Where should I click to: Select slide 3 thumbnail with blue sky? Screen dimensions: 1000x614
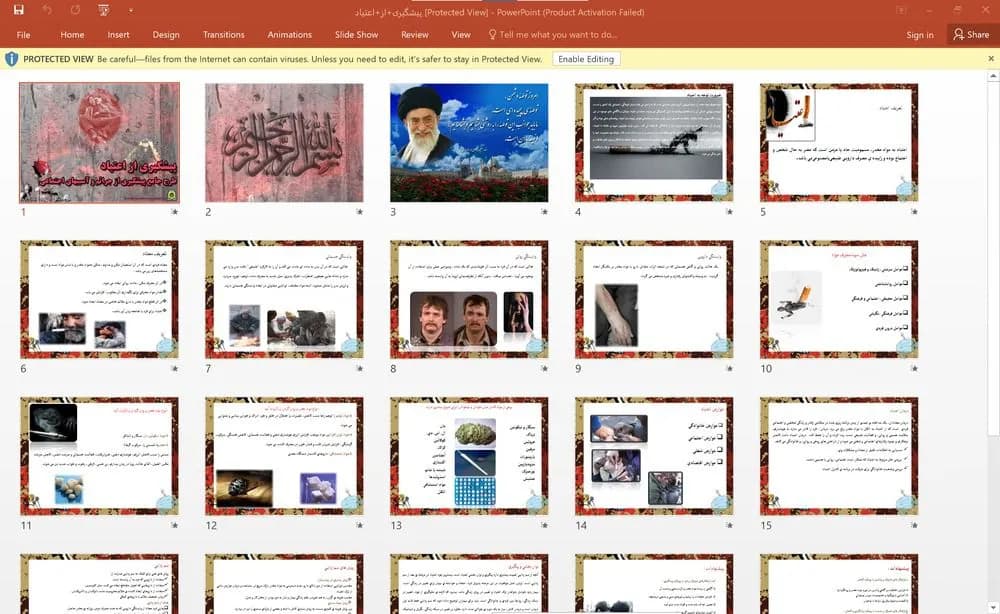tap(469, 143)
